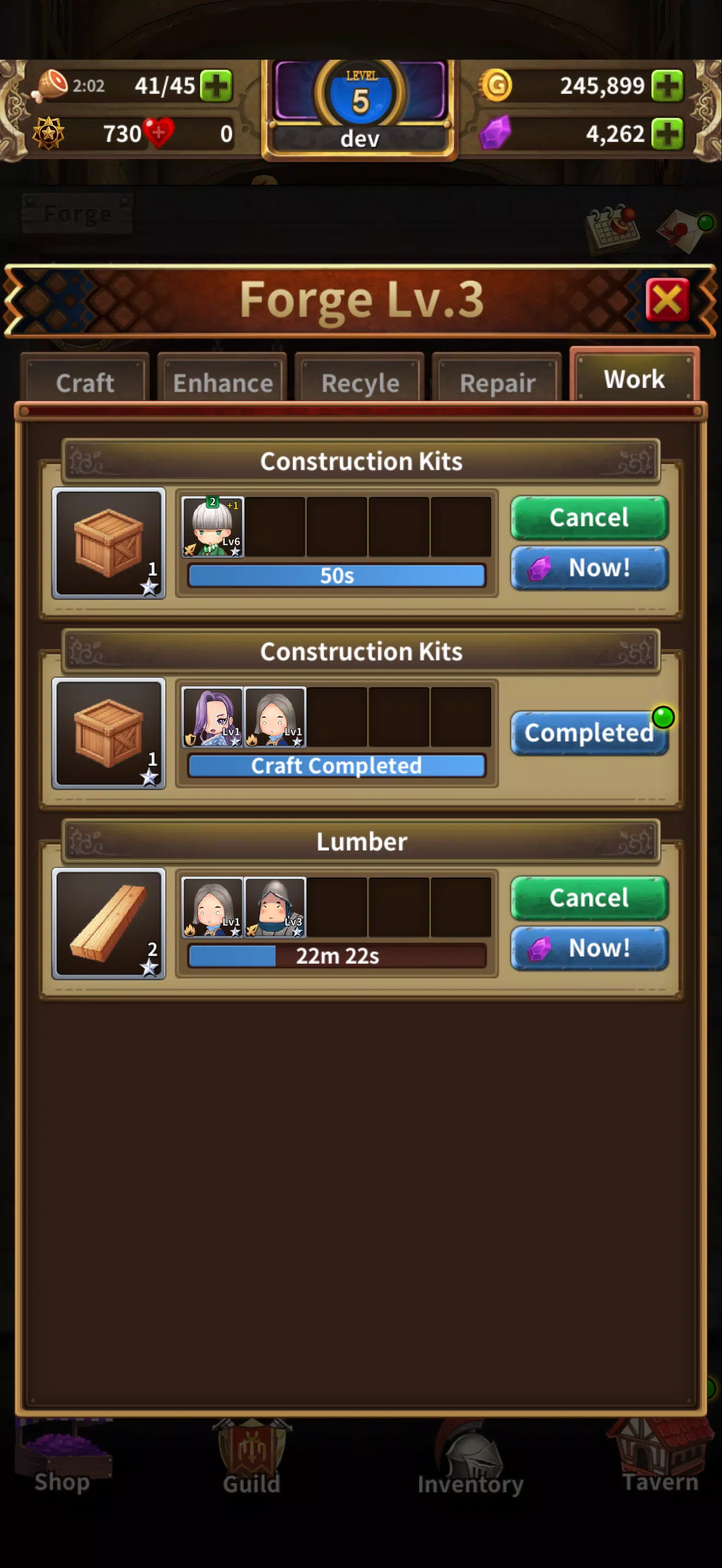This screenshot has height=1568, width=722.
Task: Cancel the first Construction Kits job
Action: 589,517
